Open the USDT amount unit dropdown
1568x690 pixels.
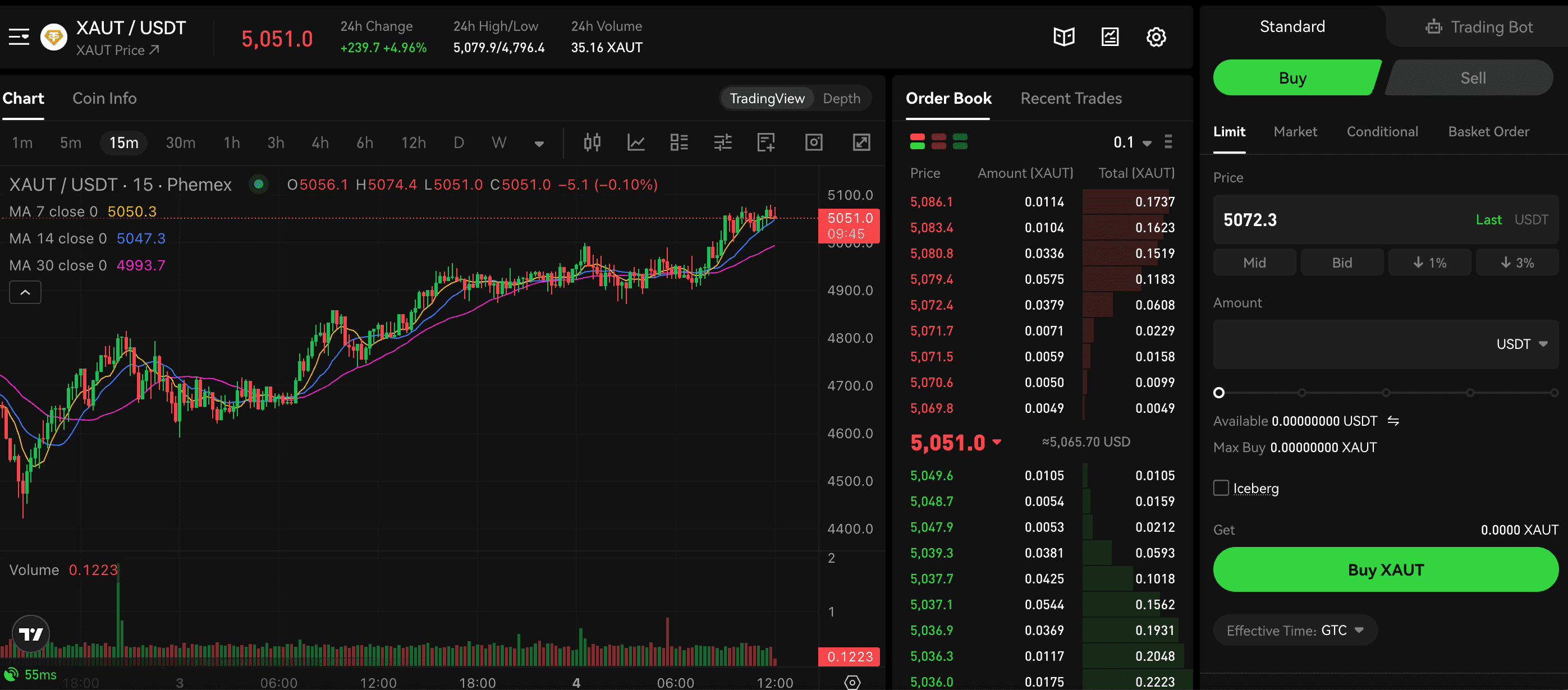coord(1521,344)
